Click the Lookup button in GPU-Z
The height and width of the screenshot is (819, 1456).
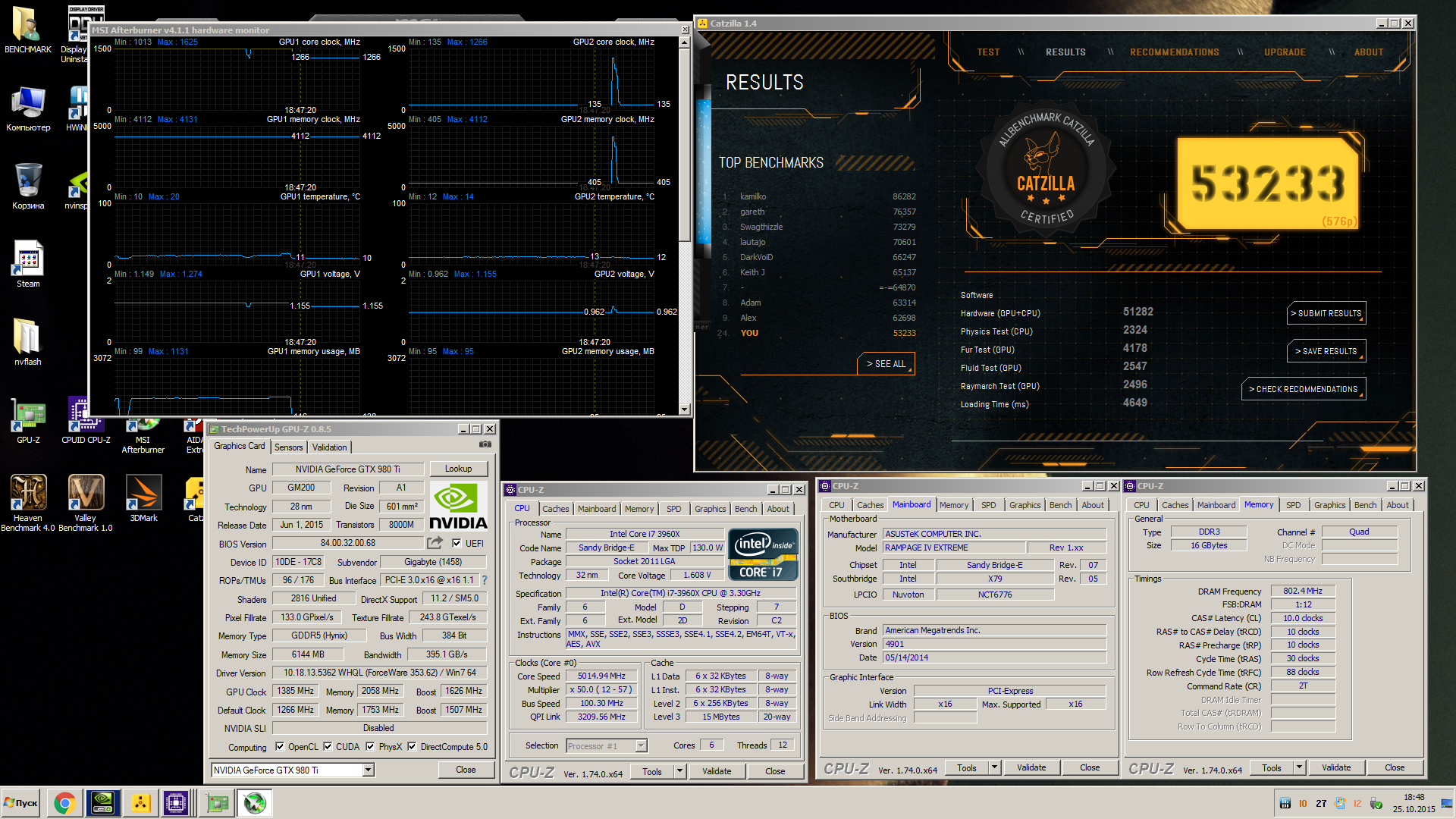(458, 469)
